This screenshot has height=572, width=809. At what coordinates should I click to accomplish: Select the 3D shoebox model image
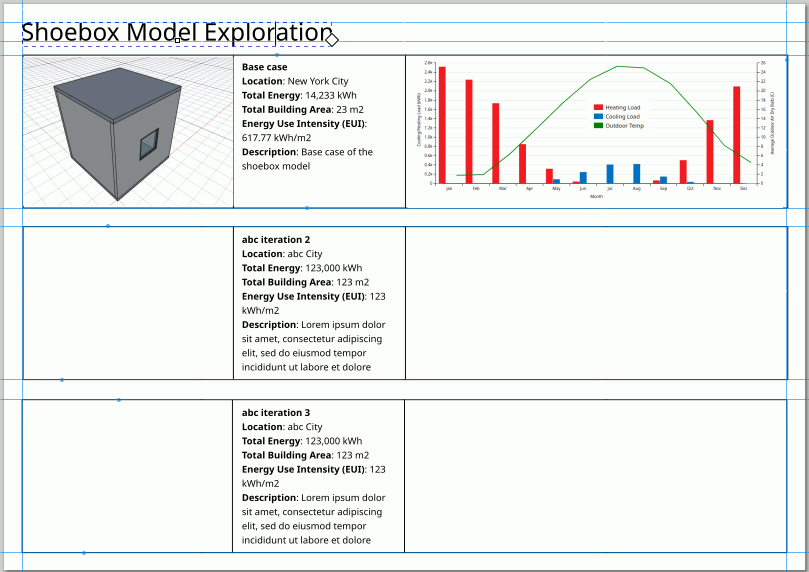coord(127,131)
